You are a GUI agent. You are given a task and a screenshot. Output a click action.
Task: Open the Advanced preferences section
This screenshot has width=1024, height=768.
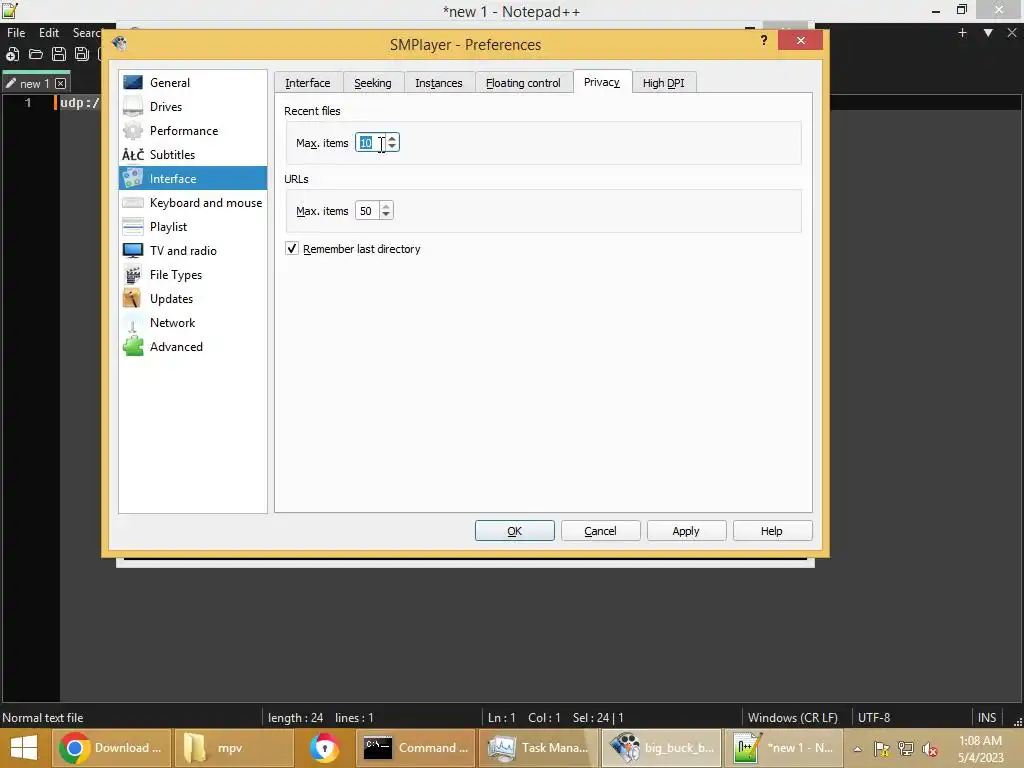click(x=193, y=347)
